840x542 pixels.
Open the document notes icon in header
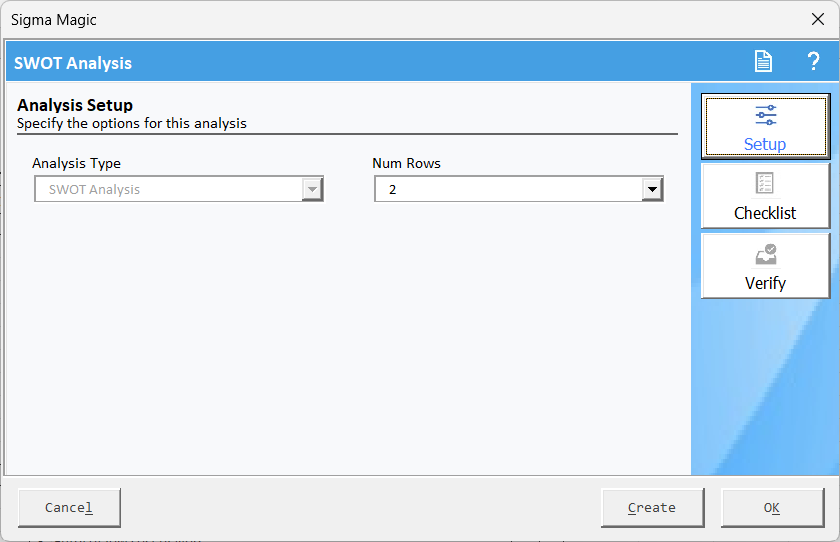click(763, 61)
